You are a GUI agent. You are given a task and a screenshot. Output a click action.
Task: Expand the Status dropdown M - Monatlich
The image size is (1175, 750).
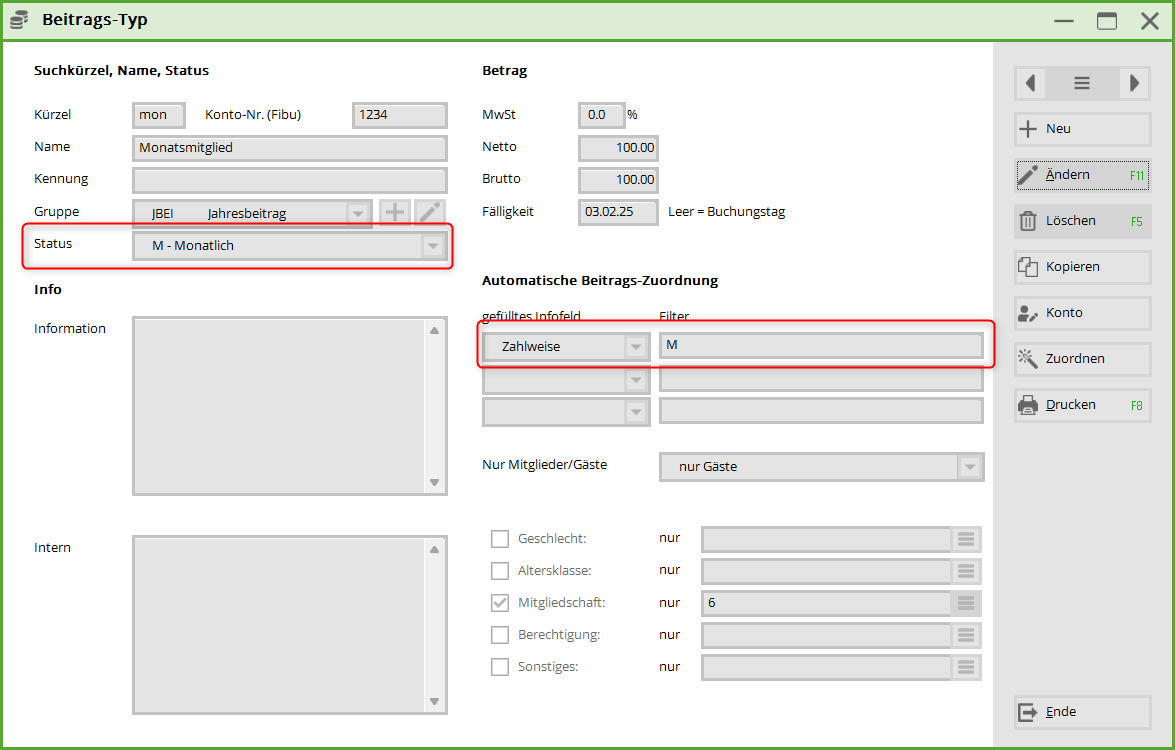pos(433,246)
